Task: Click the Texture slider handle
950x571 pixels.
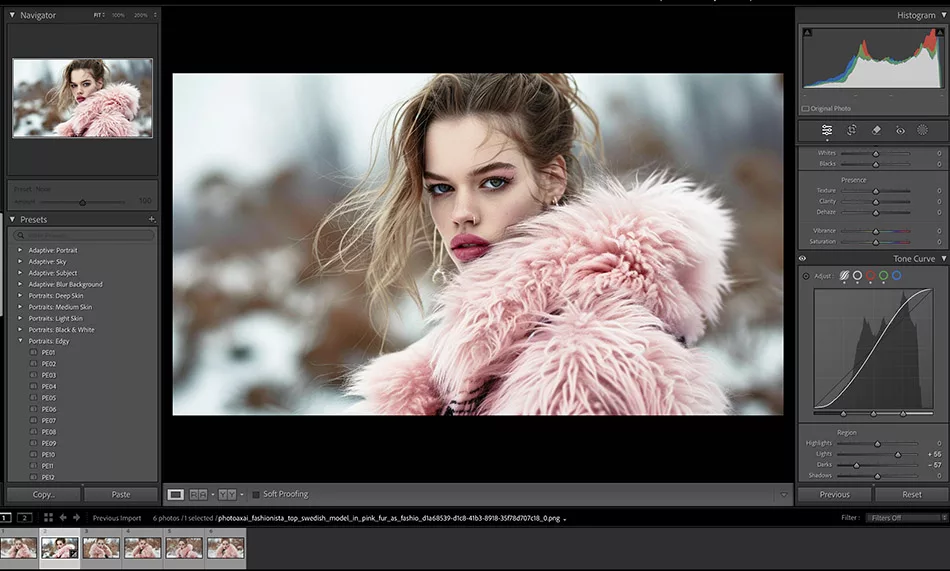Action: 875,192
